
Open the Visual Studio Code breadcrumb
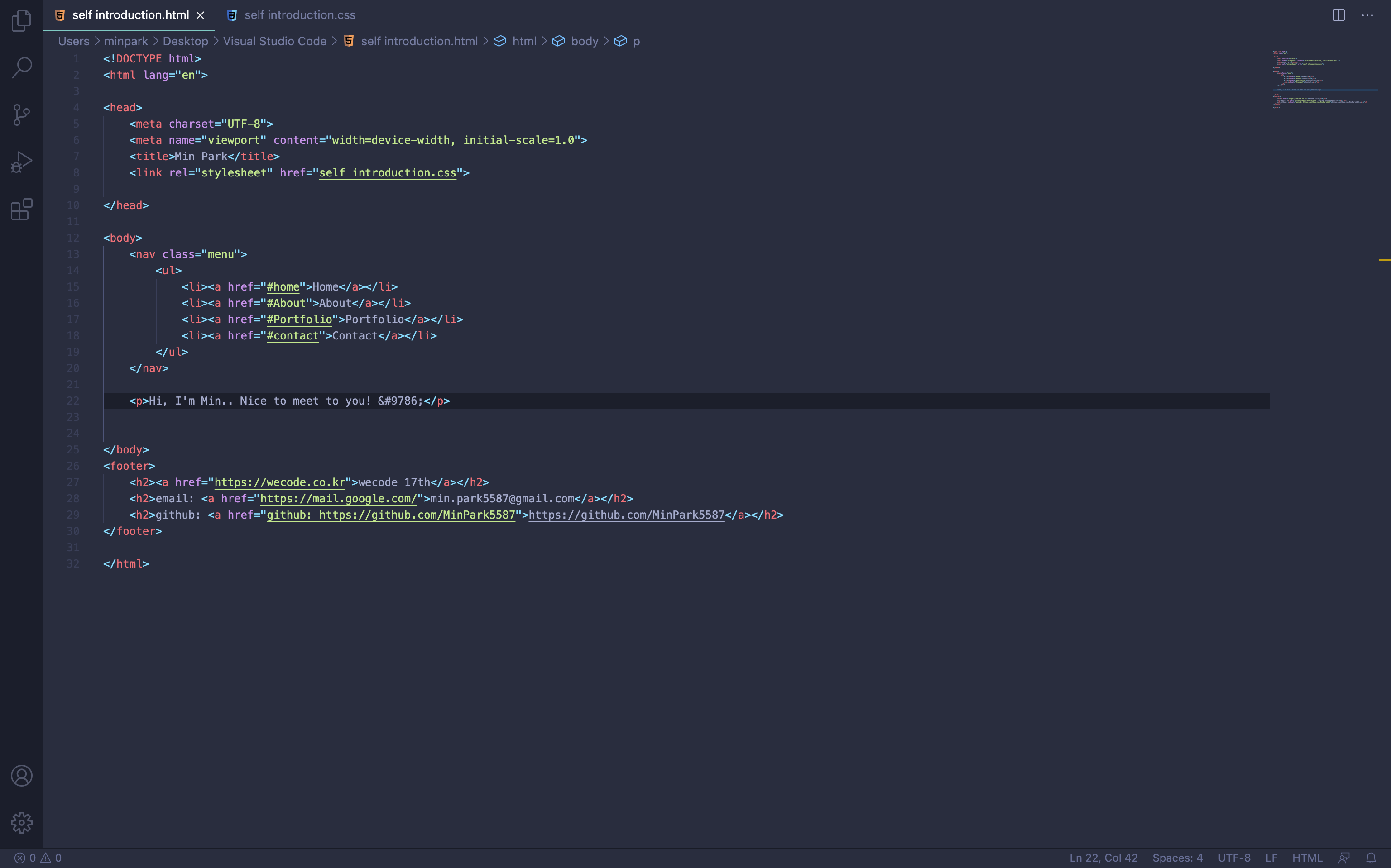tap(274, 41)
